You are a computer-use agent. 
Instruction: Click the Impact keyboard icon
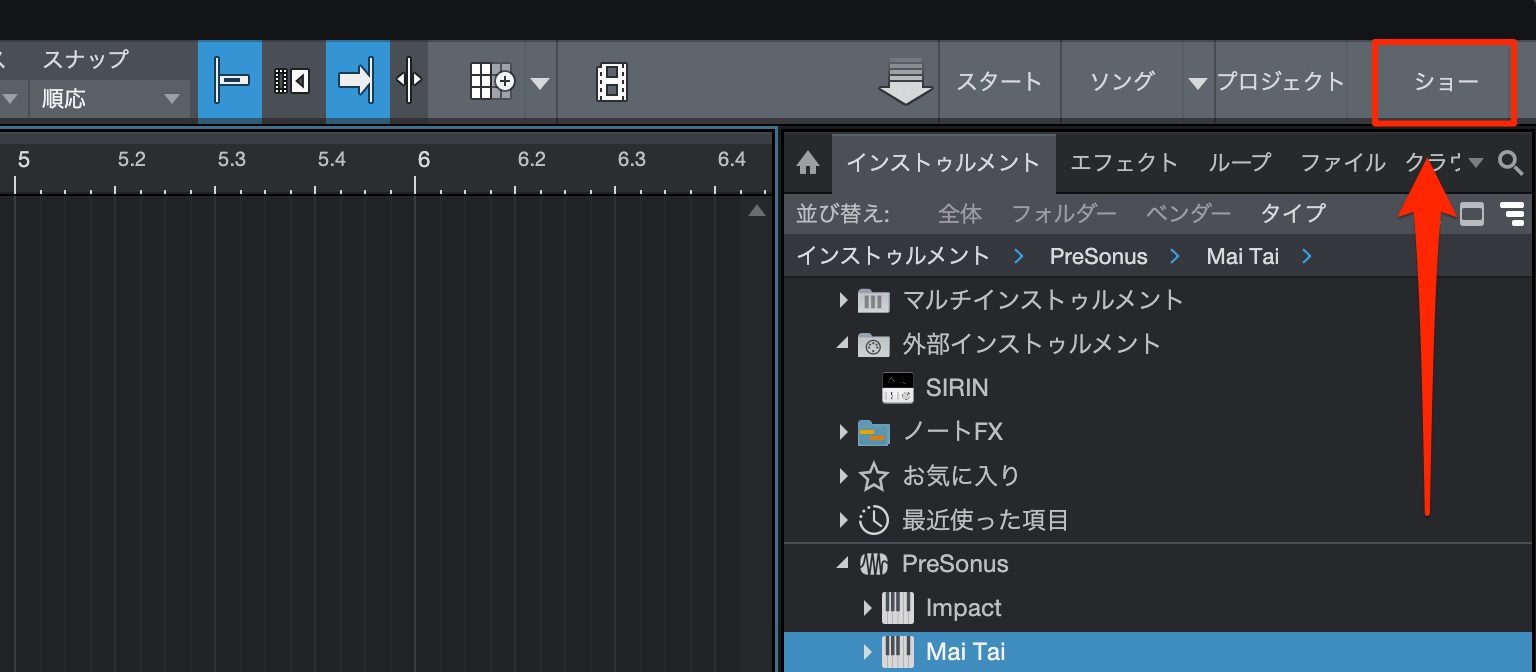[898, 608]
